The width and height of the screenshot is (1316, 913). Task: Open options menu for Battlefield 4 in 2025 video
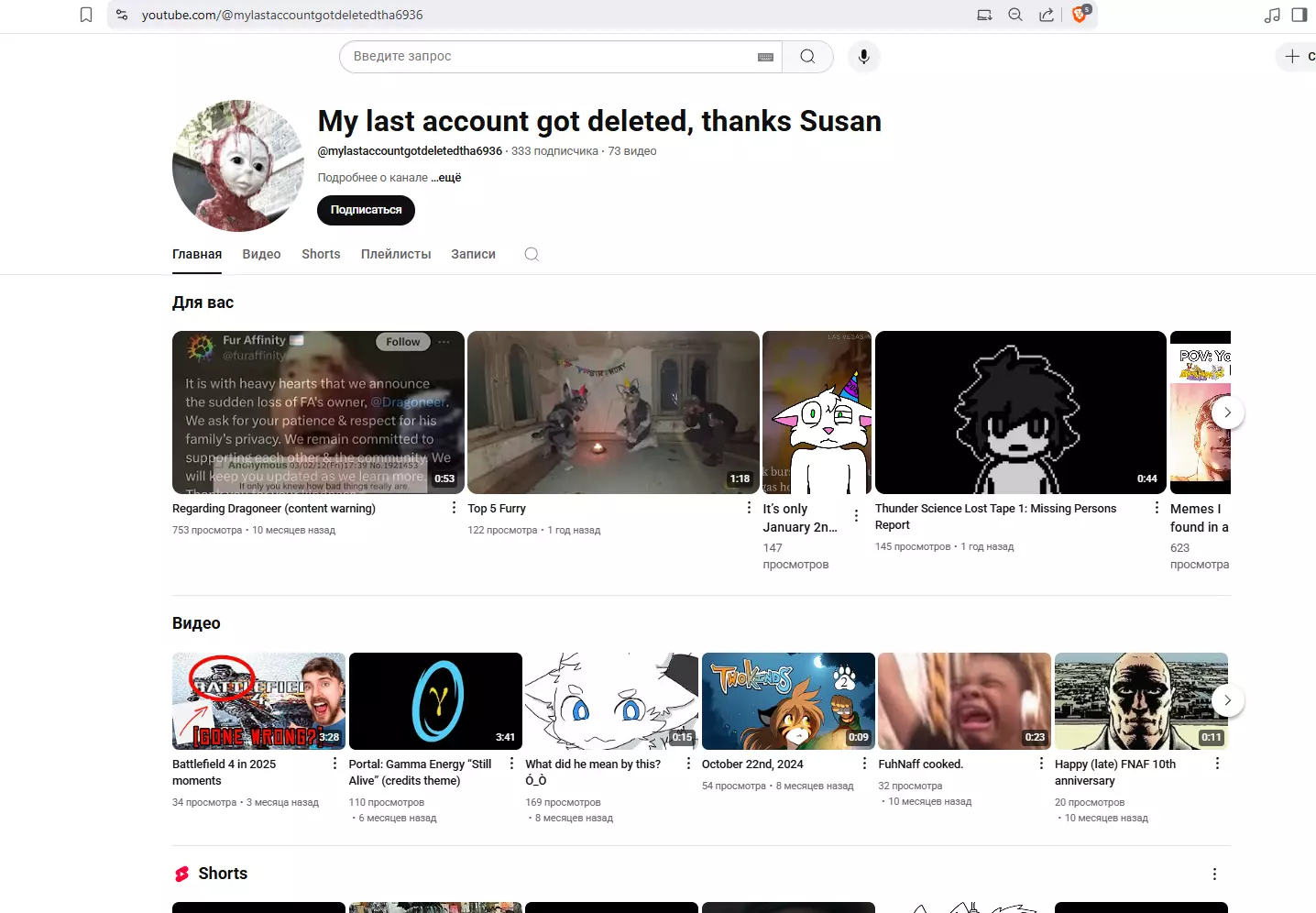pos(334,764)
